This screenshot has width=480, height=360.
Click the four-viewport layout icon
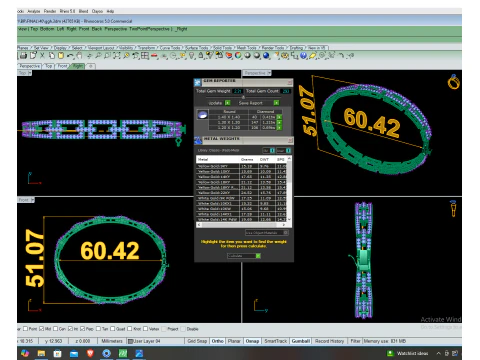point(145,56)
